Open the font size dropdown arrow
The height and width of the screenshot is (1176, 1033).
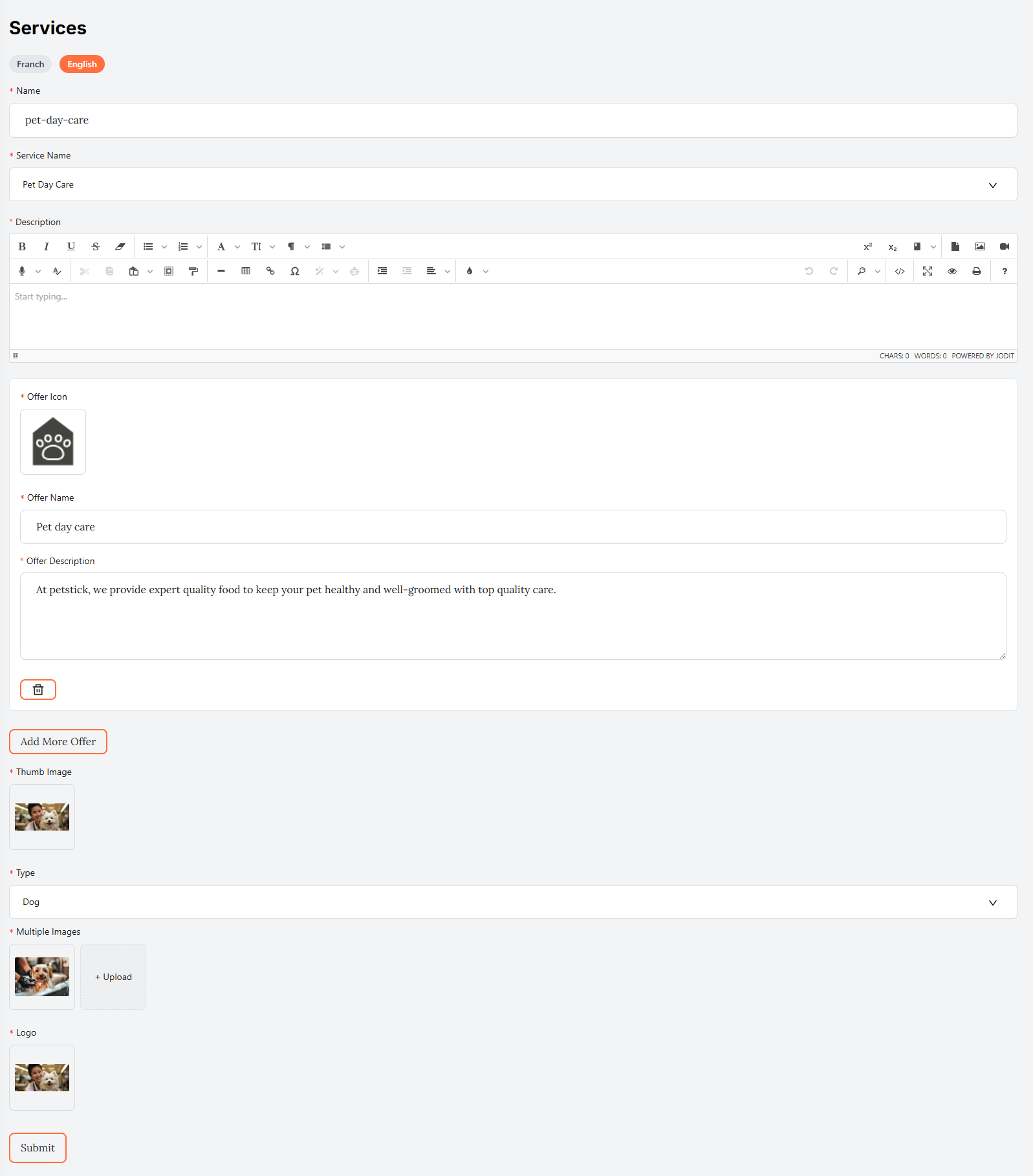point(272,246)
